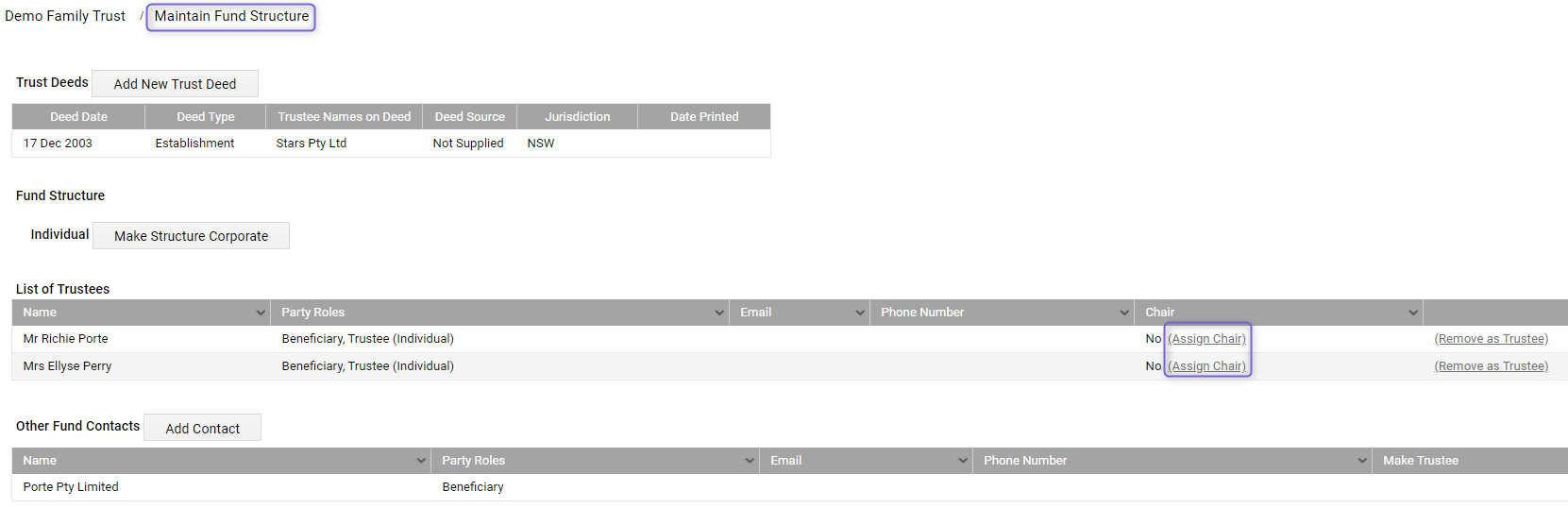Go to Demo Family Trust breadcrumb

(x=65, y=16)
